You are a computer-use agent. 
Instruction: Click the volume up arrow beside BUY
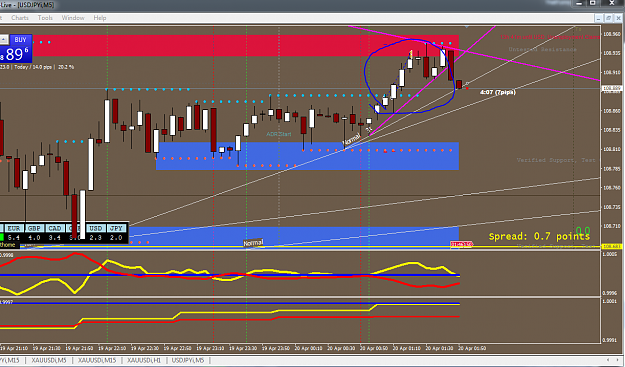[4, 39]
